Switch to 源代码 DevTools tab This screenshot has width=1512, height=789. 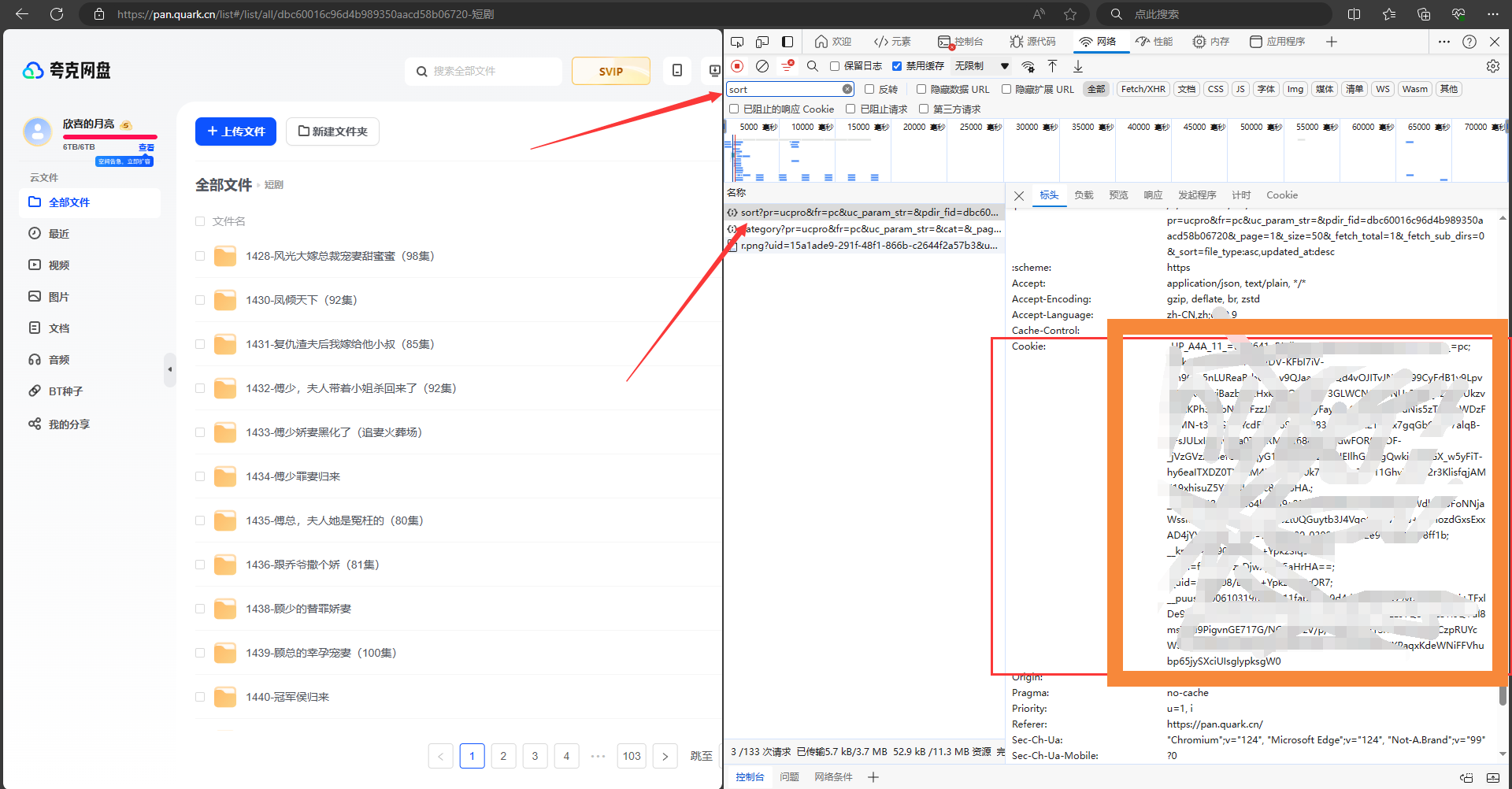point(1032,42)
